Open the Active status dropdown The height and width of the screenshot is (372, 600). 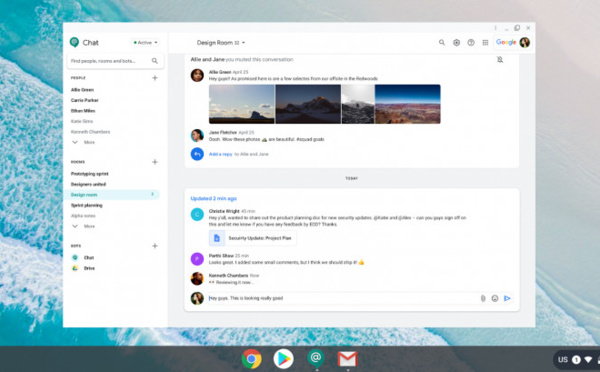pos(145,42)
